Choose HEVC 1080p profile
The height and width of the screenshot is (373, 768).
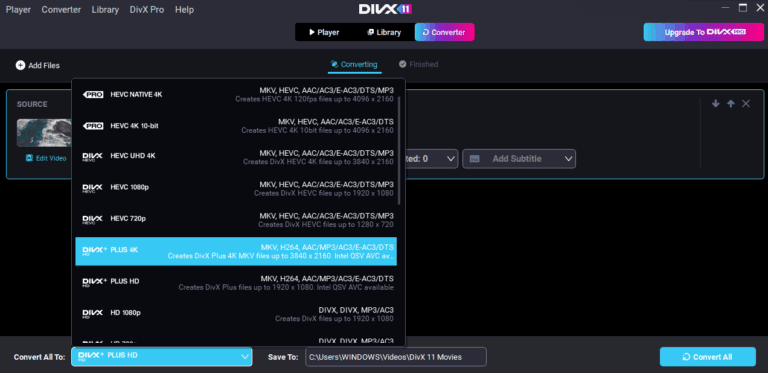click(236, 188)
